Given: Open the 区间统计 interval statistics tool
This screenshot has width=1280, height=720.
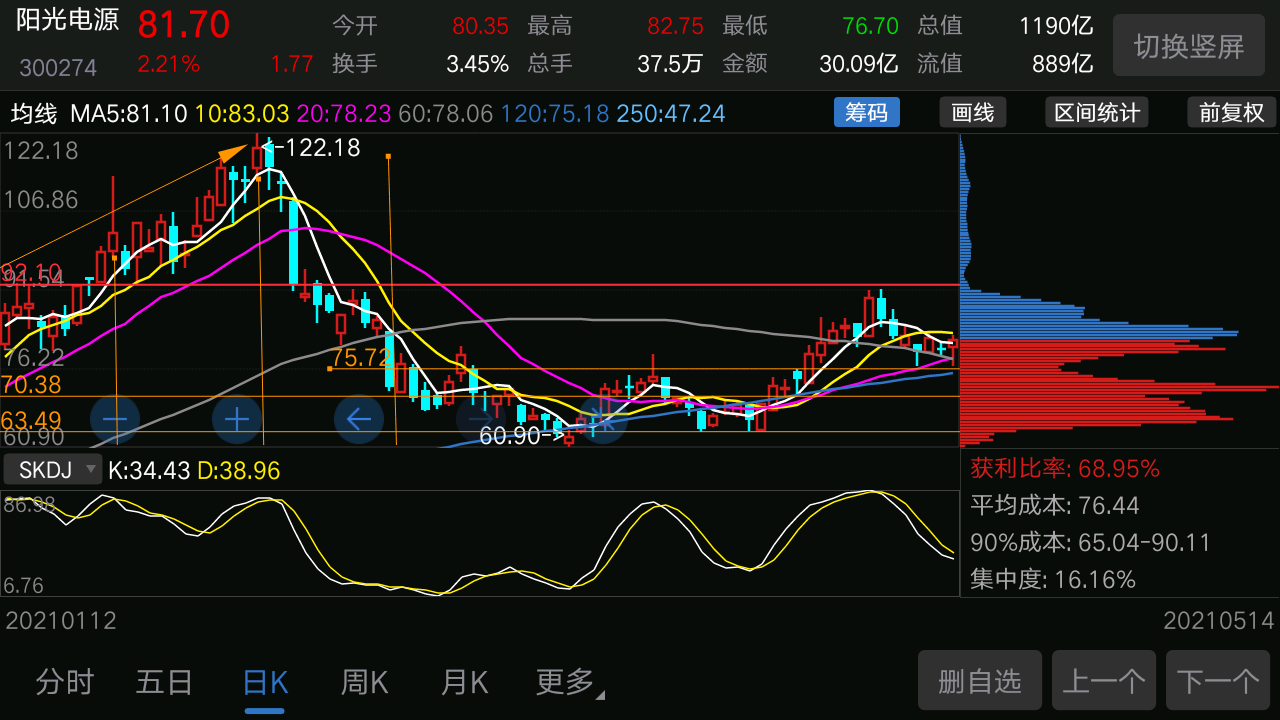Looking at the screenshot, I should (1096, 112).
